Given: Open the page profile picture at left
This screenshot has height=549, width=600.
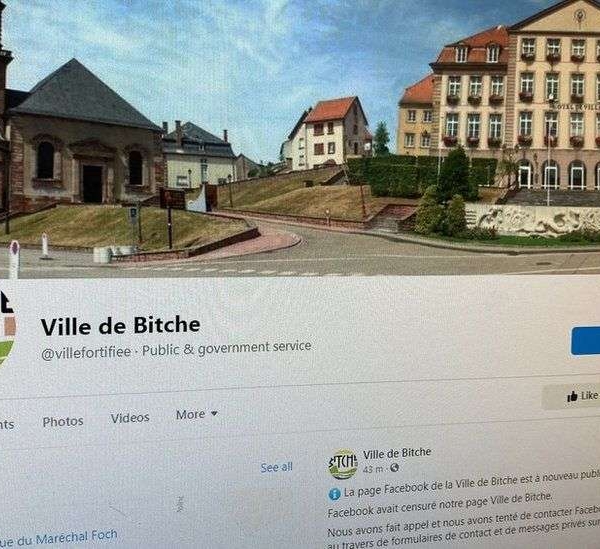Looking at the screenshot, I should tap(7, 329).
